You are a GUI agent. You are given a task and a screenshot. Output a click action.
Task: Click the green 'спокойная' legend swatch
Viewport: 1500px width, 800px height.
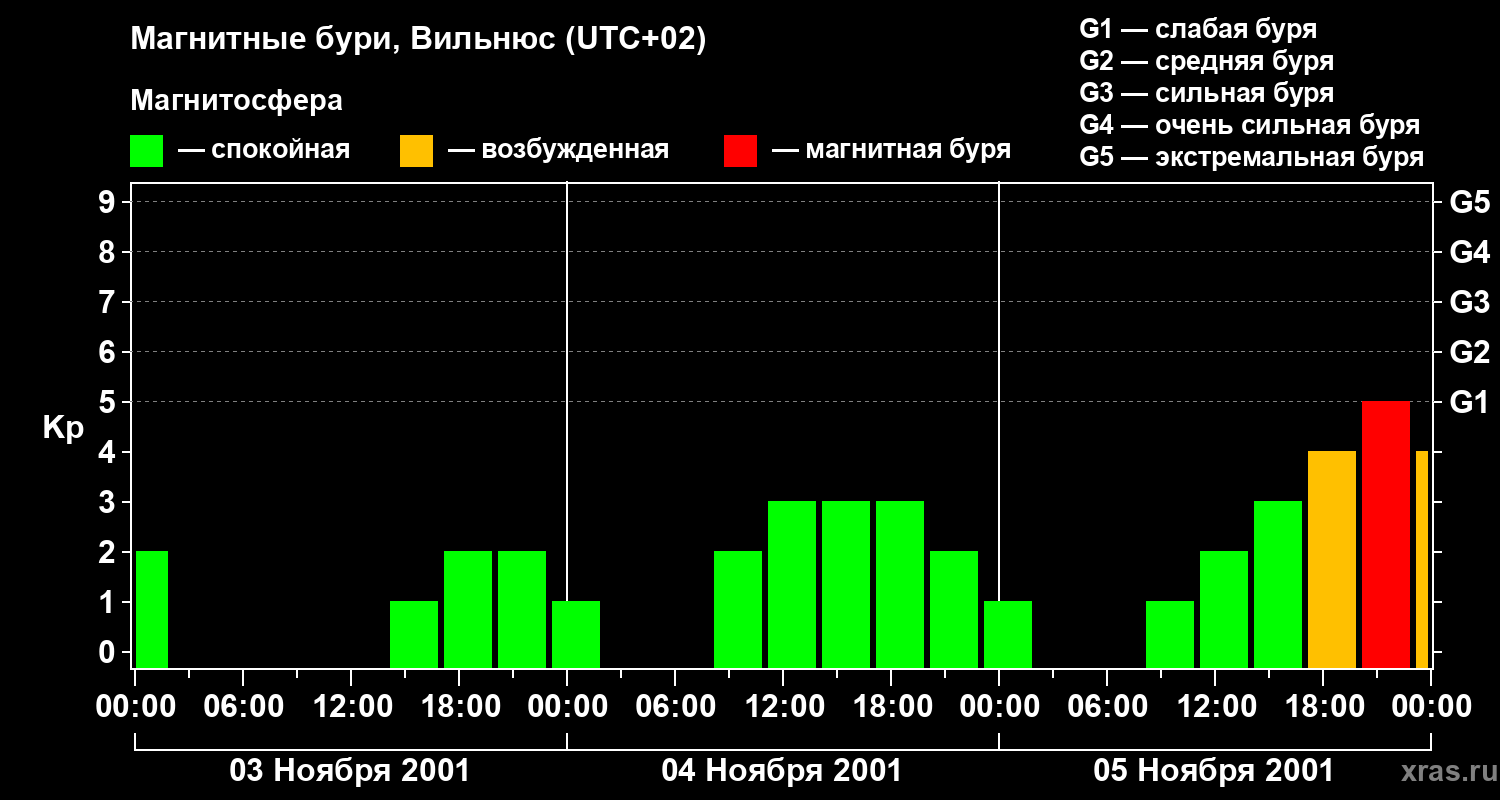pos(146,151)
